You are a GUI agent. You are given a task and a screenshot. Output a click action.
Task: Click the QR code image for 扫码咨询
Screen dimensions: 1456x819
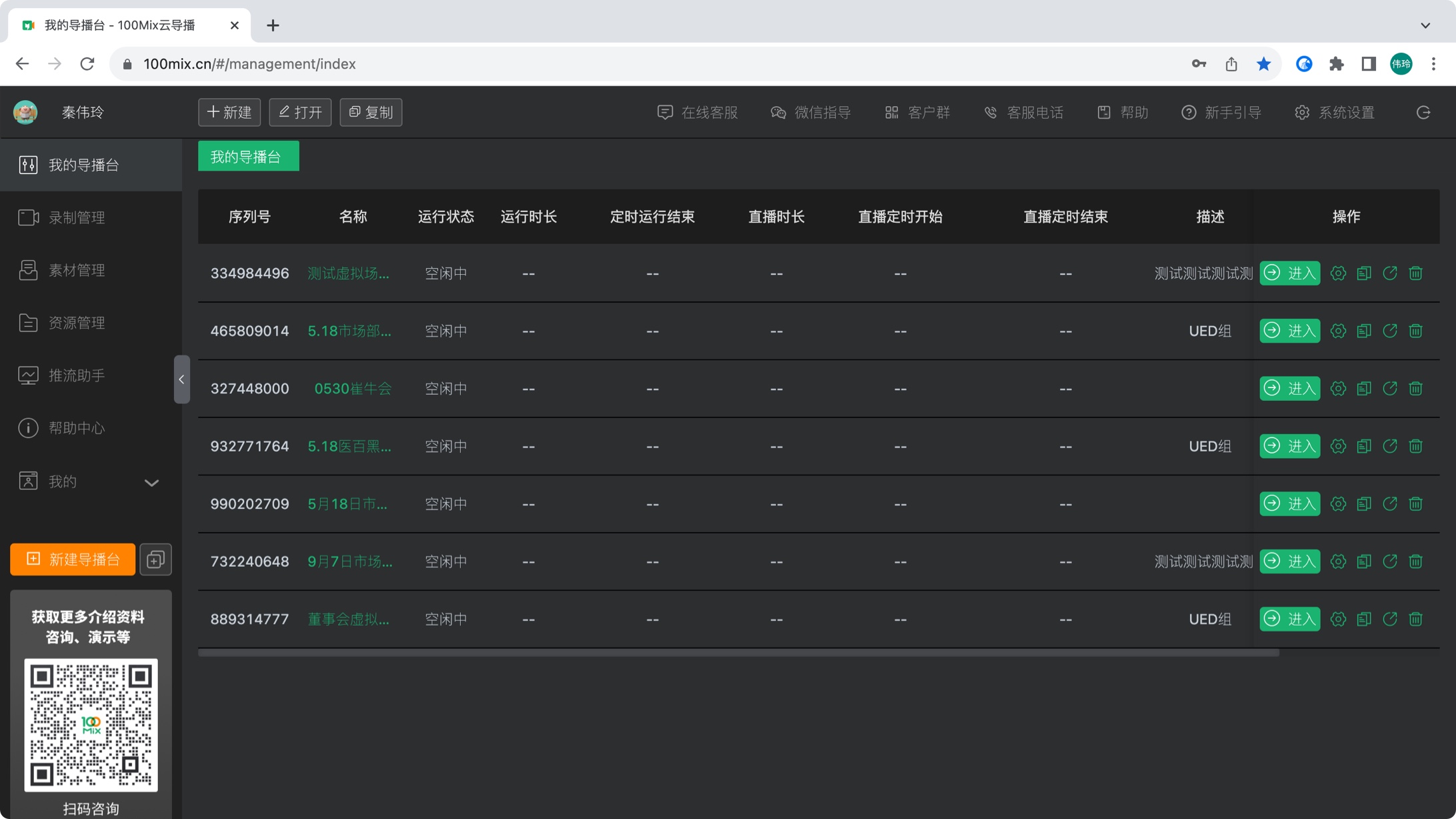[91, 725]
